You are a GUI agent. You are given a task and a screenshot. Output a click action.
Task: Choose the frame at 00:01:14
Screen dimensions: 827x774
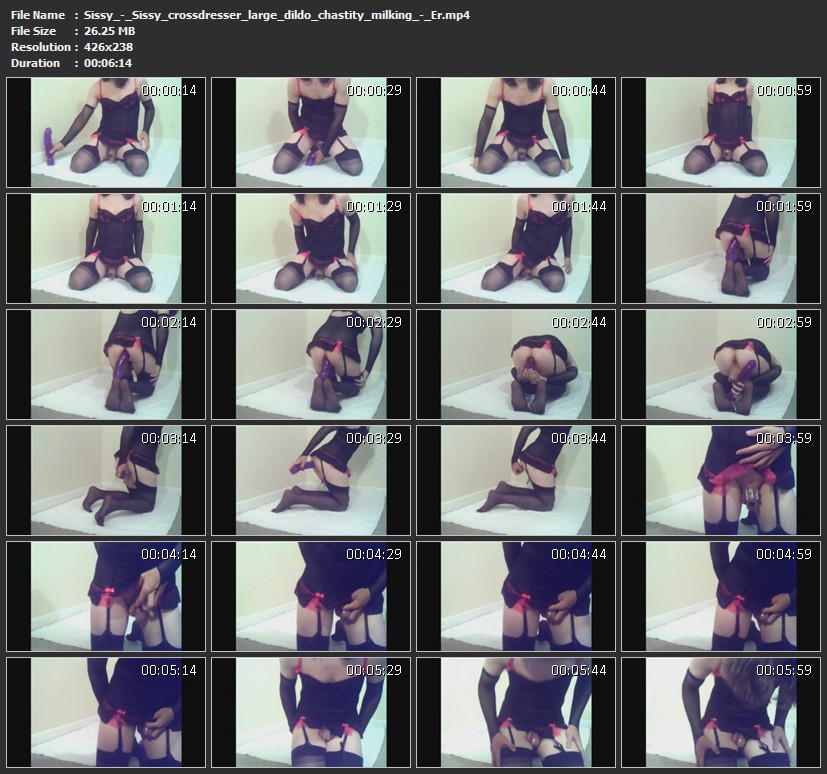pos(106,248)
